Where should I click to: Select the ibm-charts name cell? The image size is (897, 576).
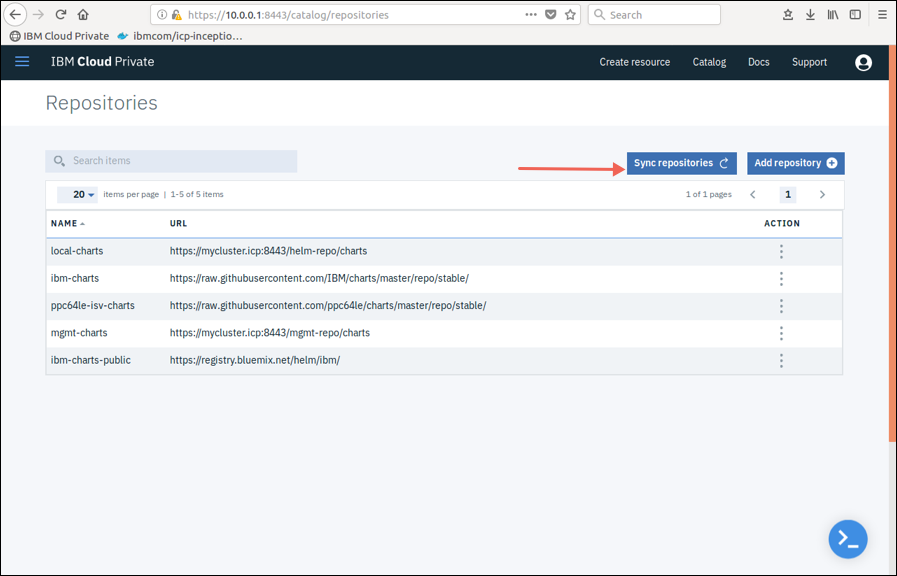click(x=74, y=279)
